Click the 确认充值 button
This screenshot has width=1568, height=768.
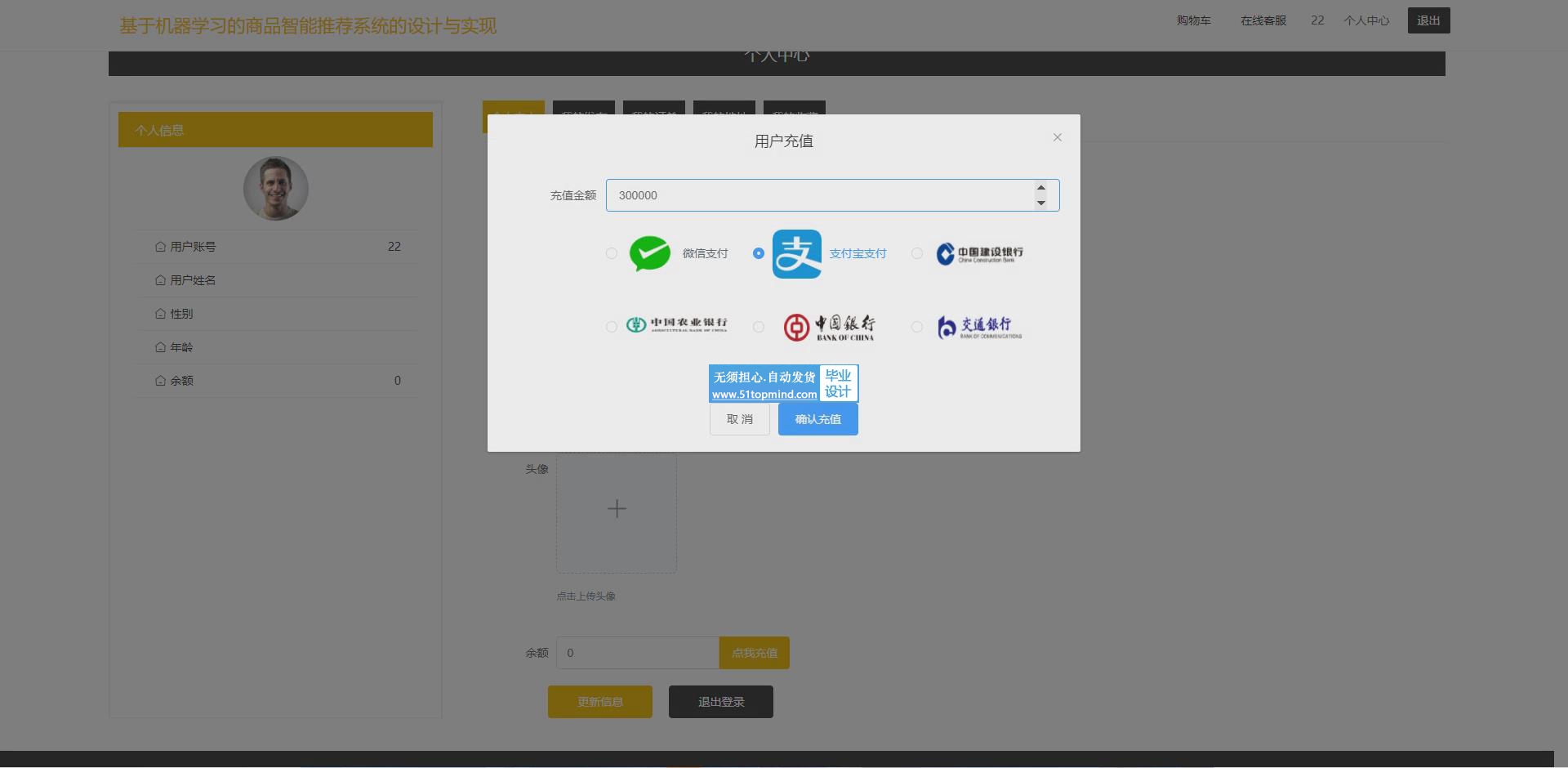click(818, 419)
